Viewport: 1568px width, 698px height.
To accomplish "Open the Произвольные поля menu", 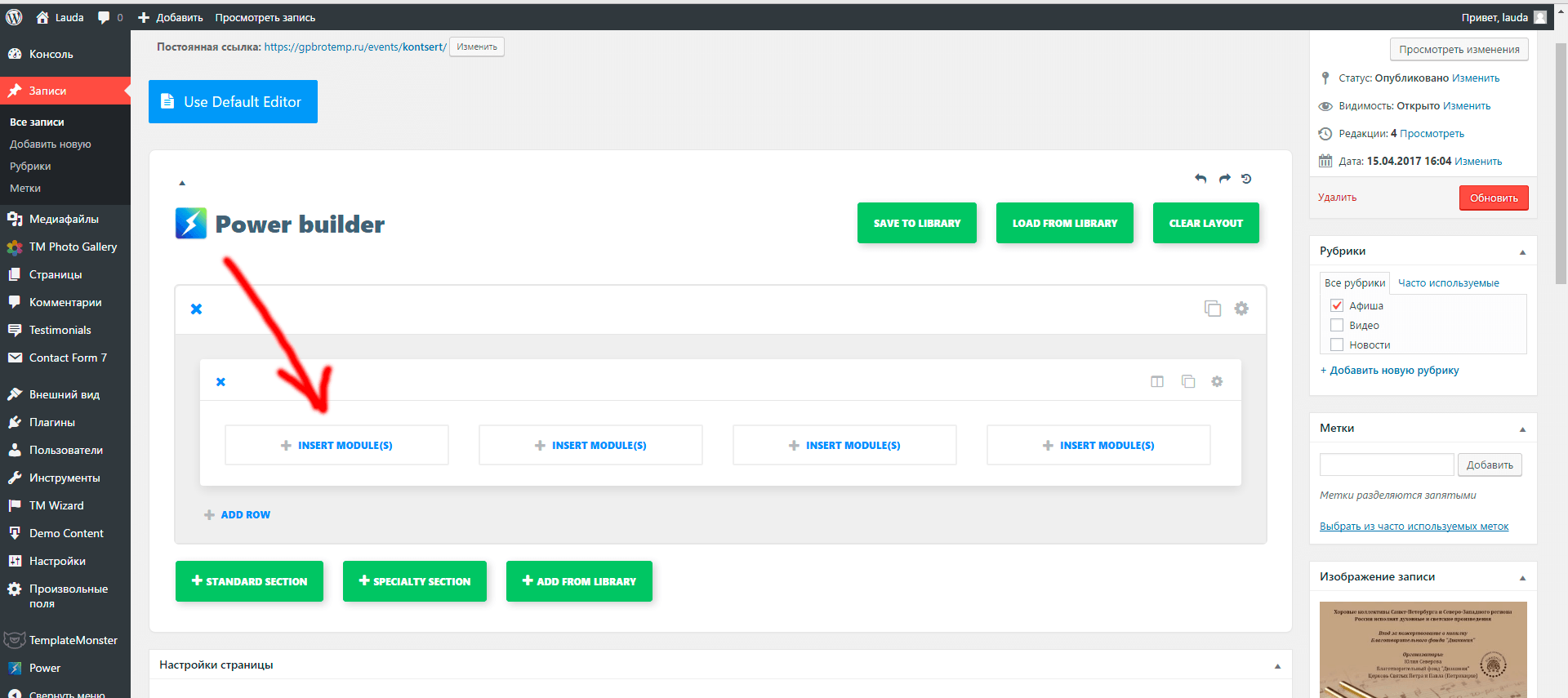I will (65, 596).
